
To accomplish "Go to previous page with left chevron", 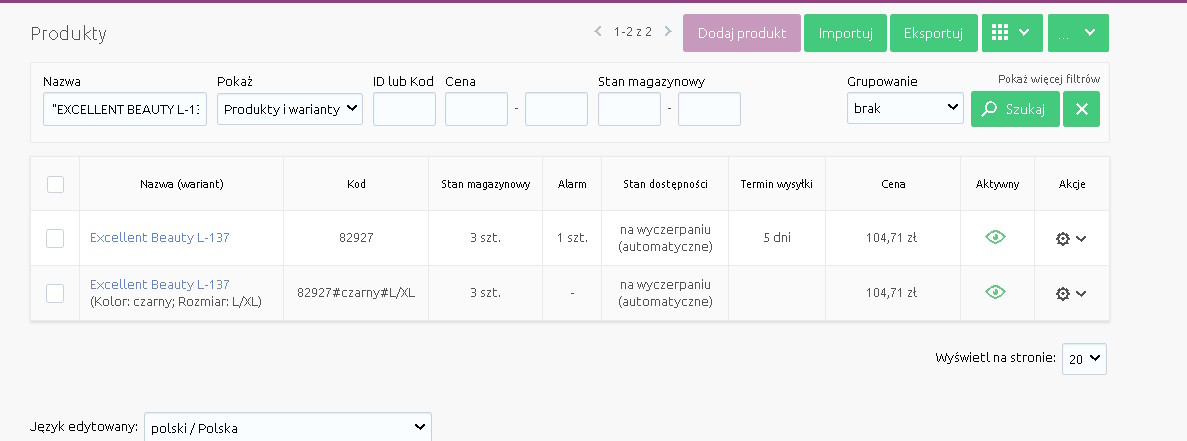I will tap(597, 32).
